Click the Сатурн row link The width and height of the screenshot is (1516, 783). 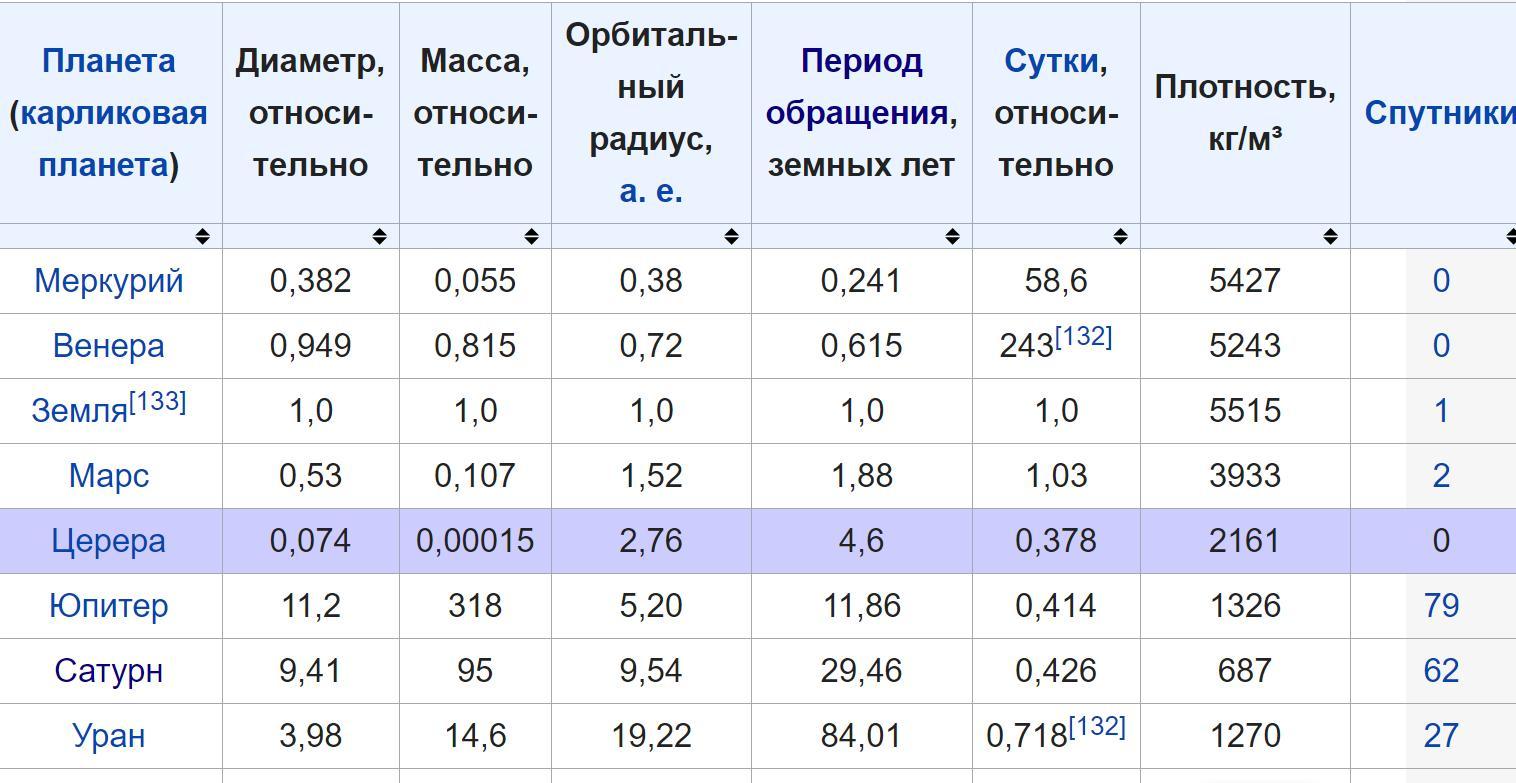[x=108, y=671]
